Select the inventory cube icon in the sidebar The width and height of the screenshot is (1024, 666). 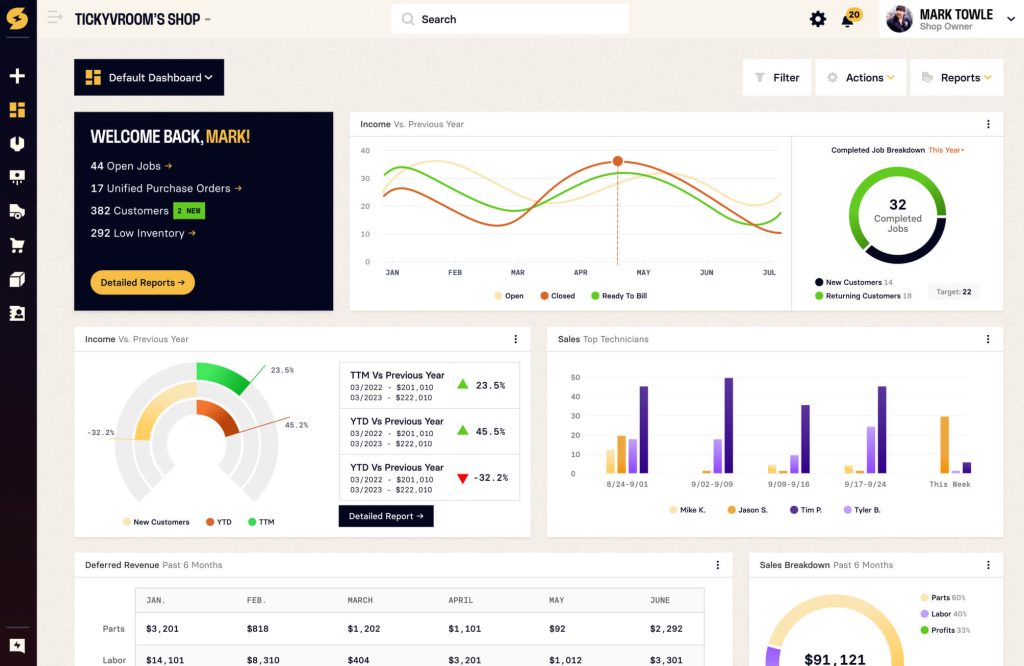(18, 279)
